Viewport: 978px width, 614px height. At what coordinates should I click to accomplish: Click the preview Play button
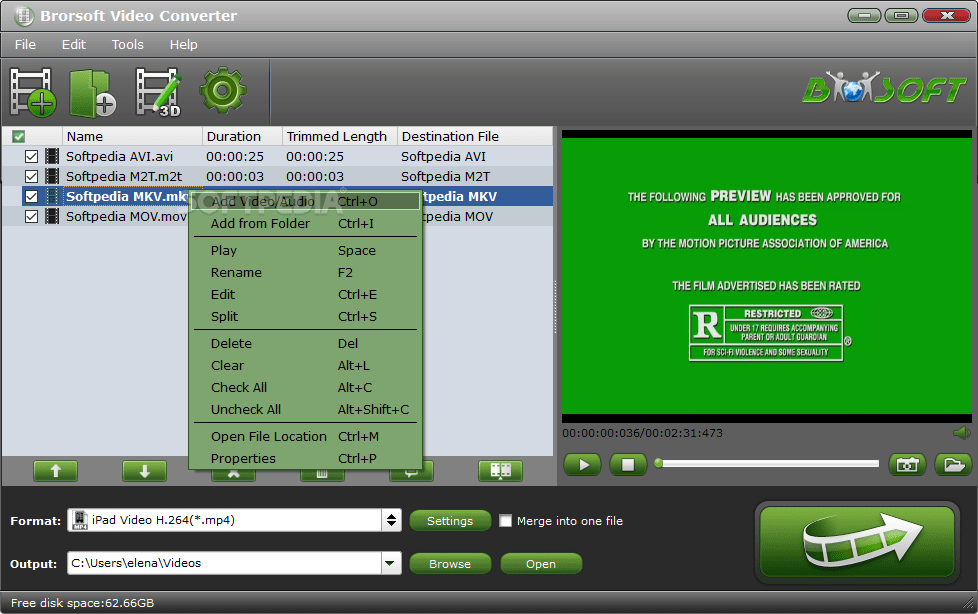[583, 465]
